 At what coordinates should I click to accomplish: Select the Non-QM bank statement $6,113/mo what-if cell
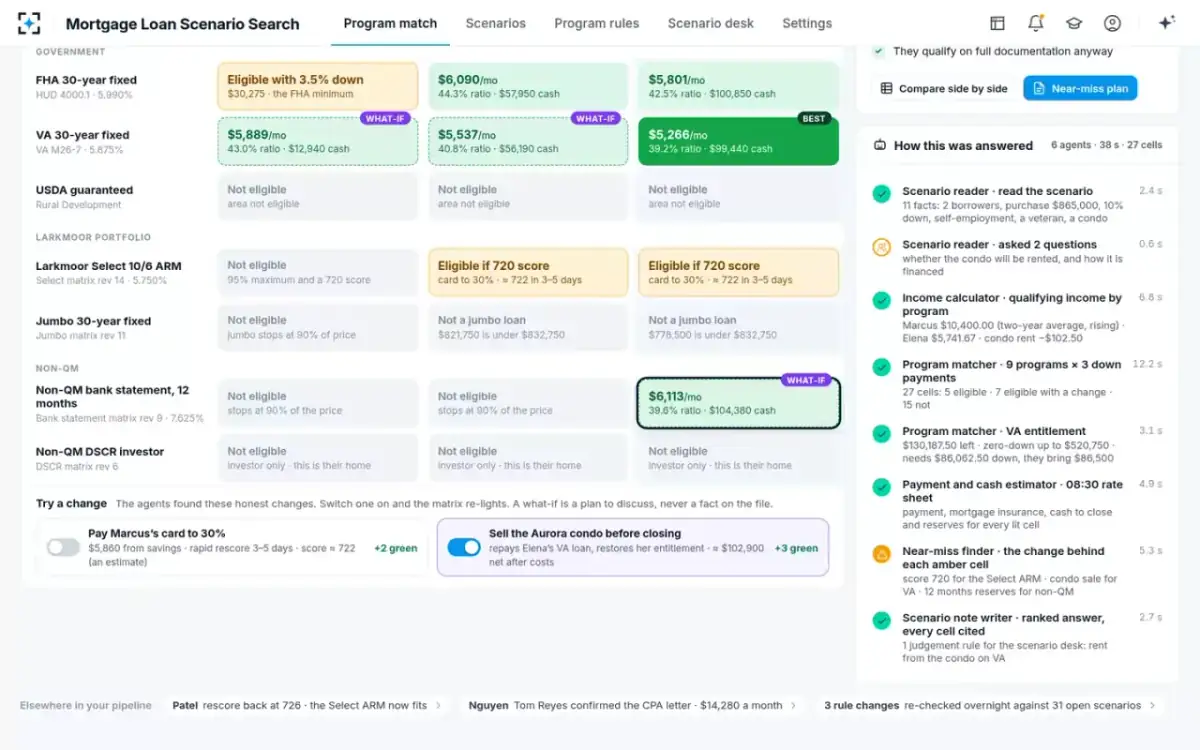click(x=739, y=403)
